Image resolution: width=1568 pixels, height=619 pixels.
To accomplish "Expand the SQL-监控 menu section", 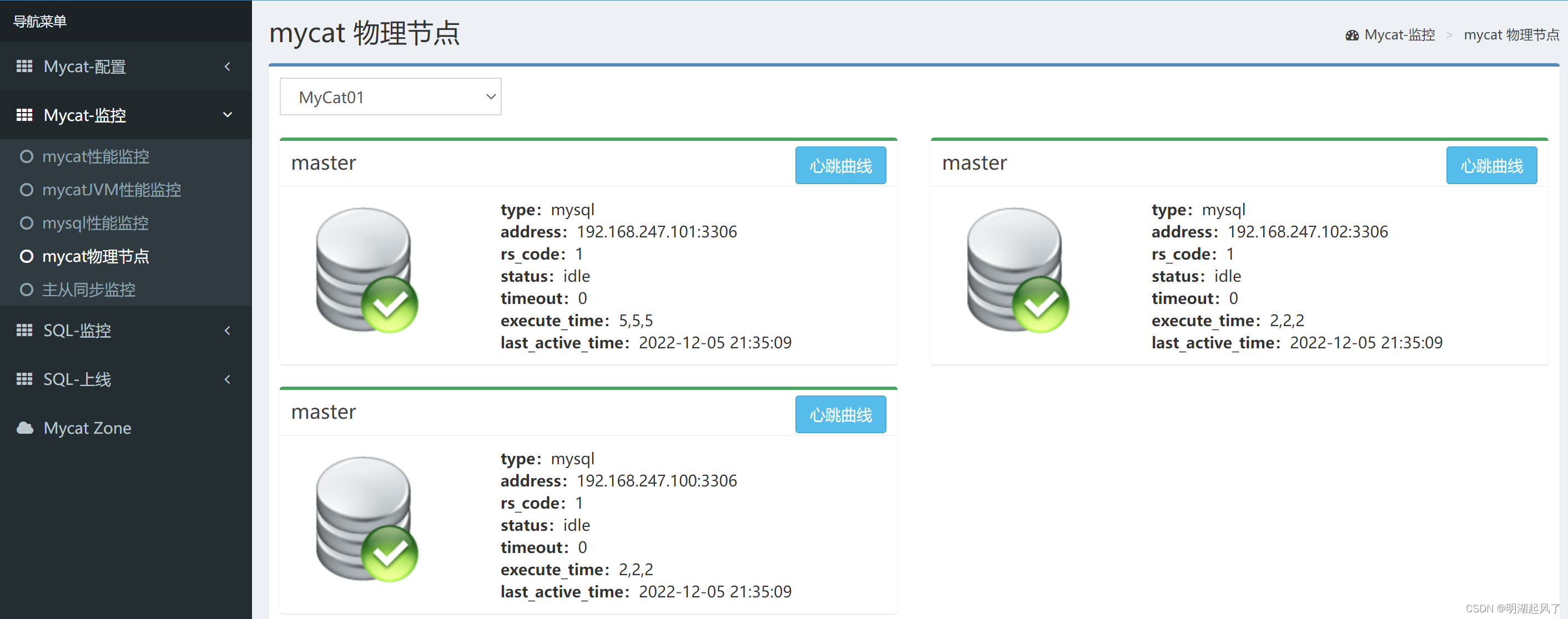I will (228, 330).
